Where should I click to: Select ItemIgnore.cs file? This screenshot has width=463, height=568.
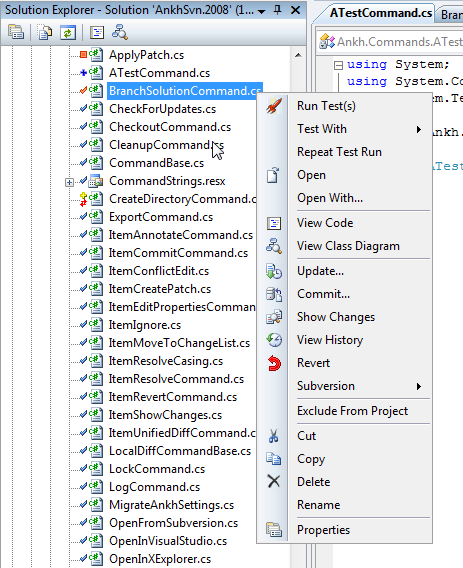(145, 325)
